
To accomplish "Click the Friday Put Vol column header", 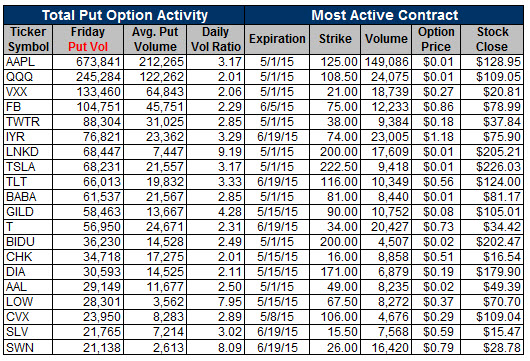I will click(88, 39).
